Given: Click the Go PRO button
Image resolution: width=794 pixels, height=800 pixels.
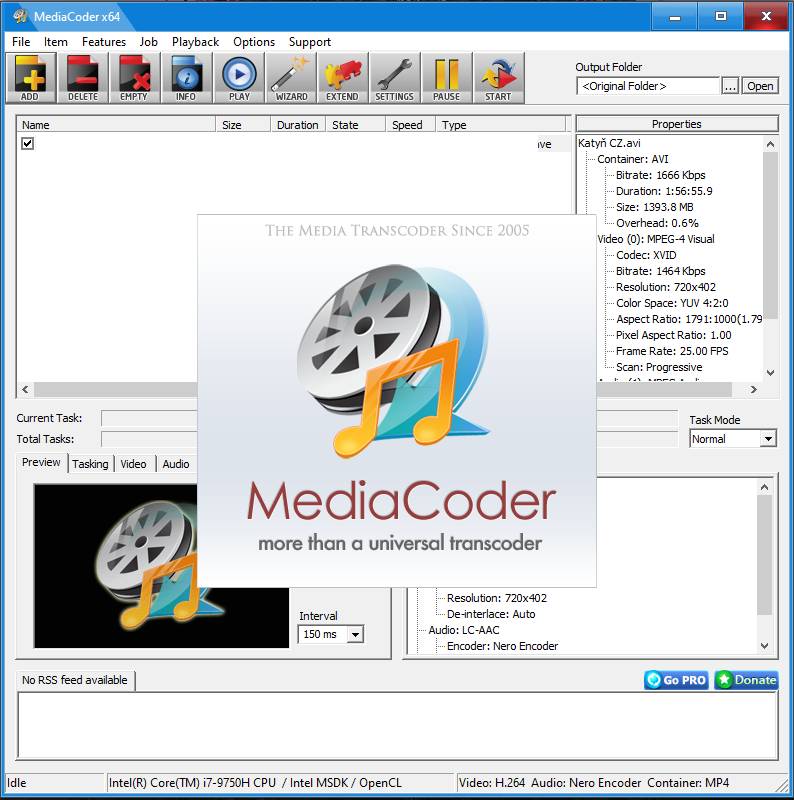Looking at the screenshot, I should (676, 680).
